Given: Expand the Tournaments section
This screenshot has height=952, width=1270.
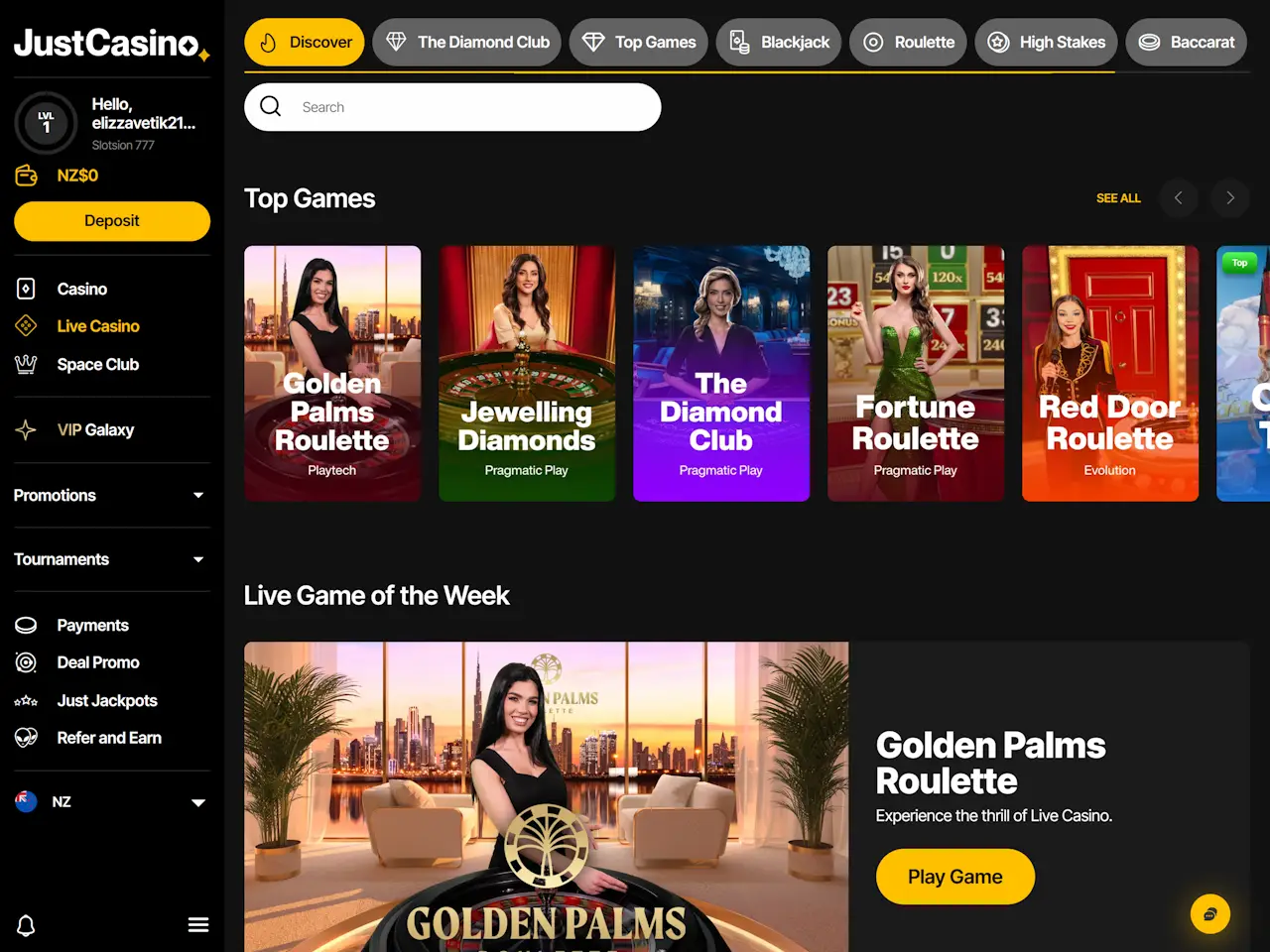Looking at the screenshot, I should click(111, 559).
